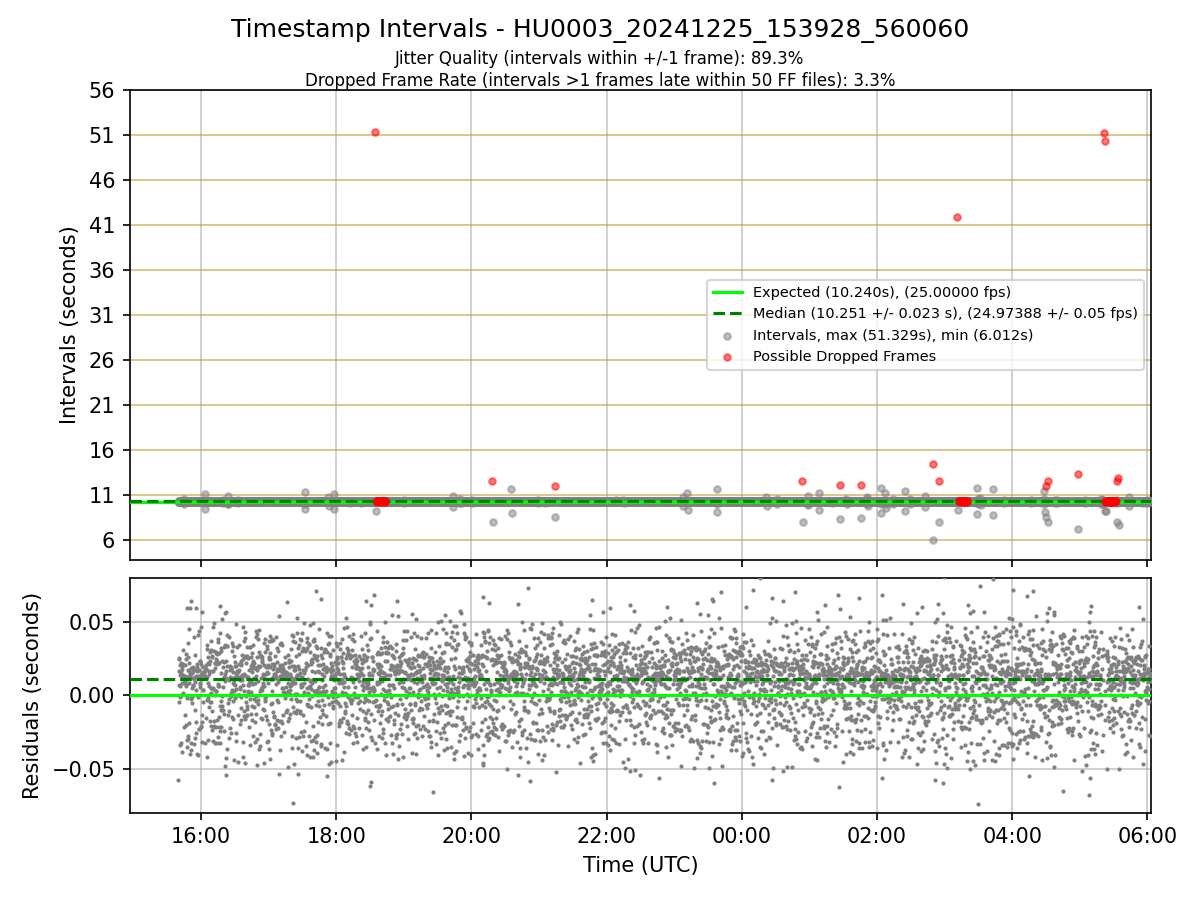Click the red cluster on median line near 18:40
Viewport: 1200px width, 900px height.
click(381, 501)
